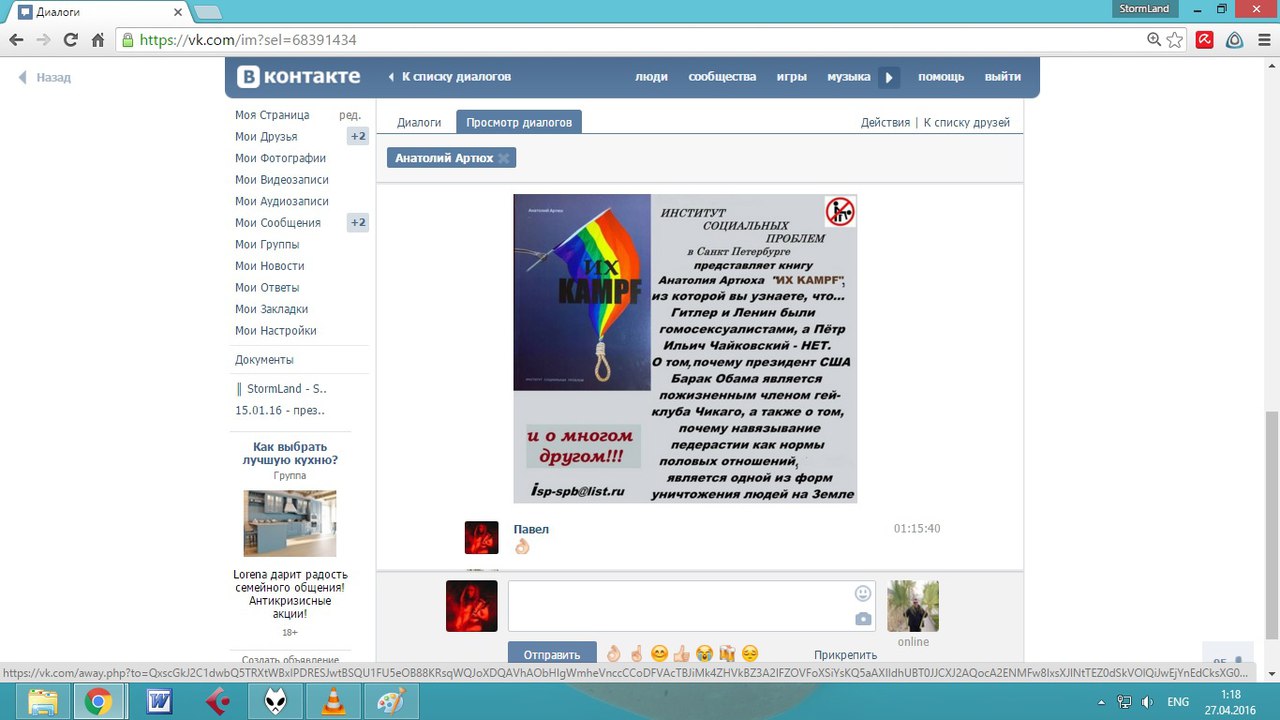Screen dimensions: 1280x720
Task: Open the Действия actions menu
Action: (885, 123)
